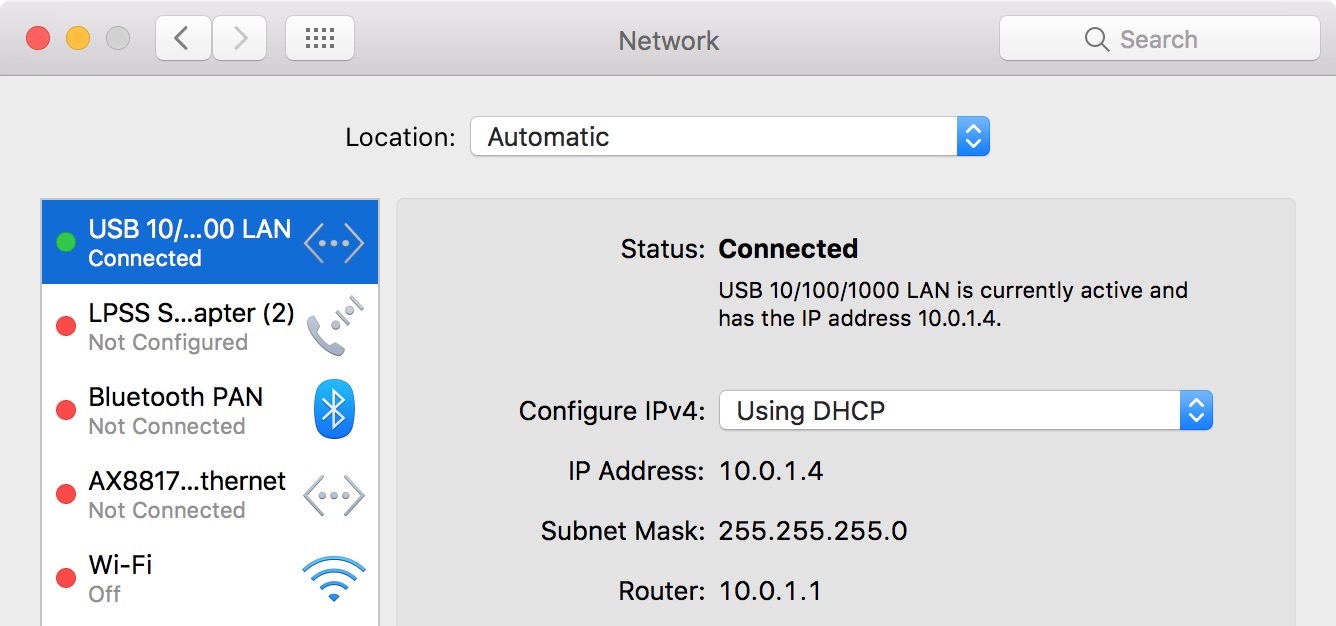This screenshot has width=1336, height=626.
Task: Go back using the left arrow button
Action: click(182, 39)
